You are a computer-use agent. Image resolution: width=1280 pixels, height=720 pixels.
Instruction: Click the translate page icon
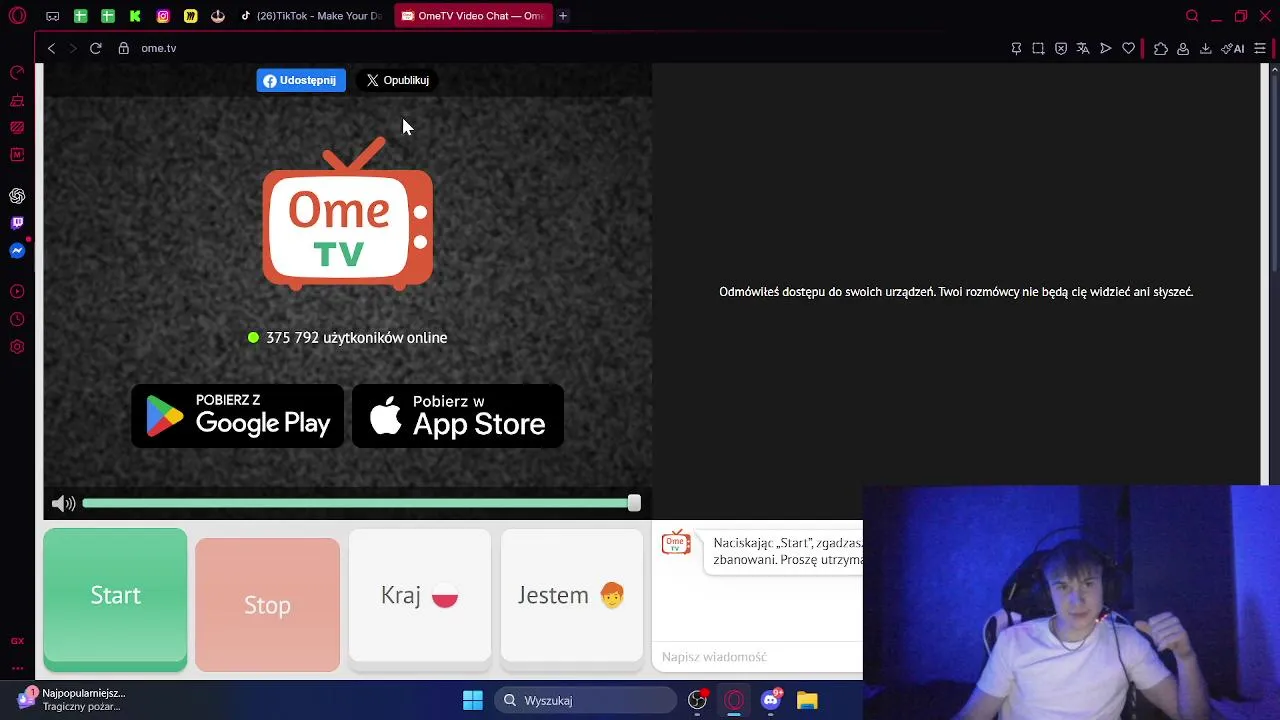click(x=1083, y=48)
